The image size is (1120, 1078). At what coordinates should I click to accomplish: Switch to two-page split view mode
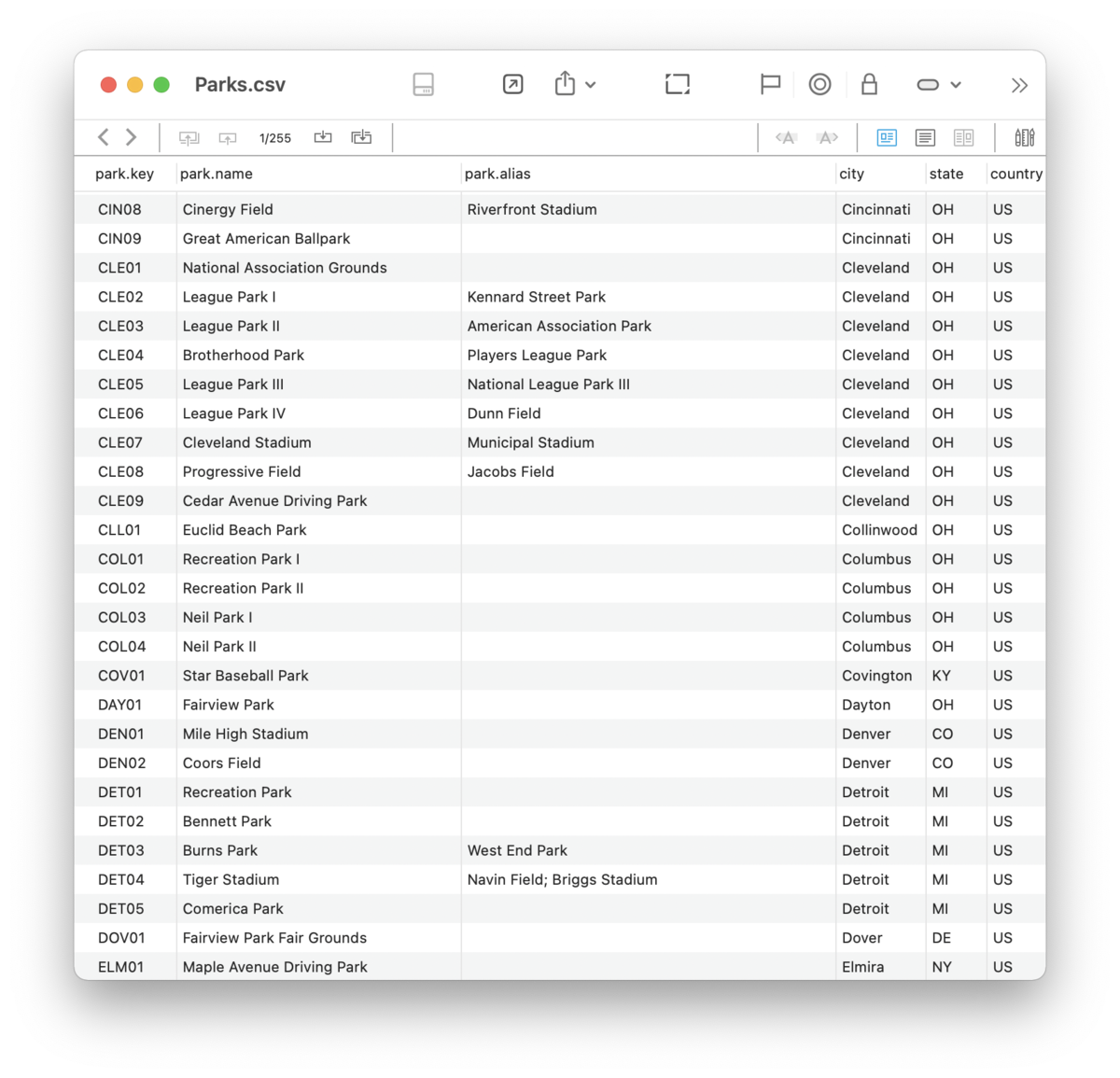[x=963, y=138]
